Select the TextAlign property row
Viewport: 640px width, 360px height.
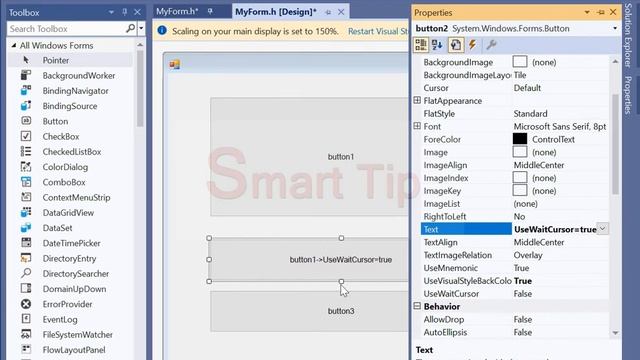pyautogui.click(x=515, y=242)
